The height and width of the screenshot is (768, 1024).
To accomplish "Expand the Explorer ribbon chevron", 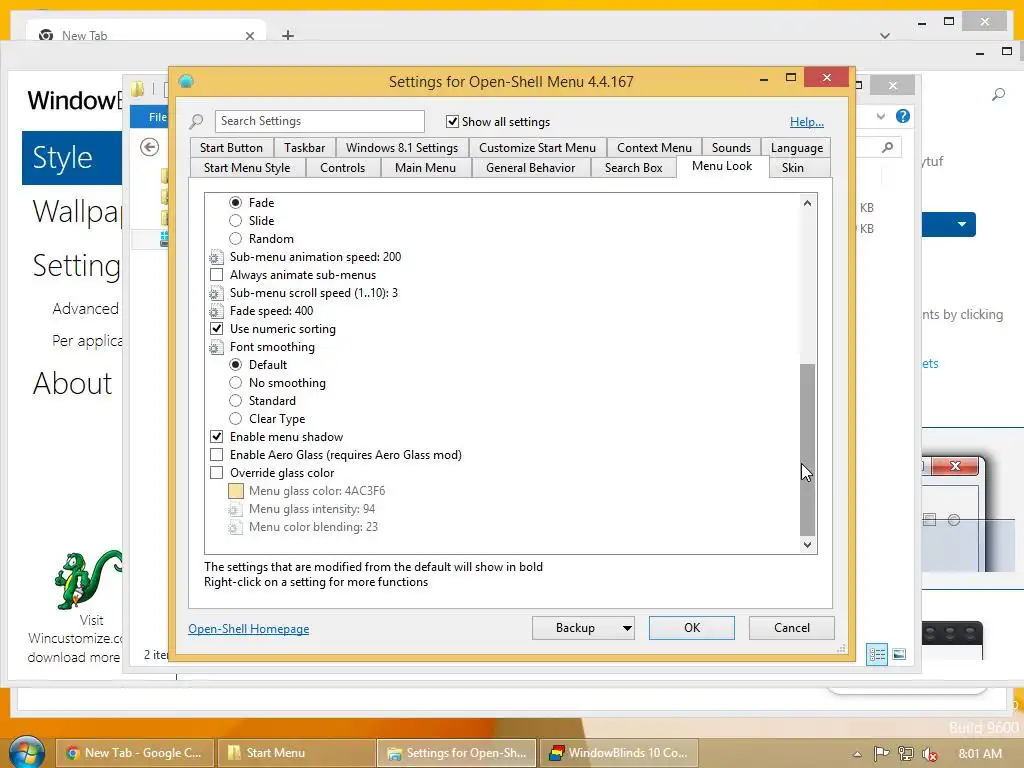I will (881, 116).
